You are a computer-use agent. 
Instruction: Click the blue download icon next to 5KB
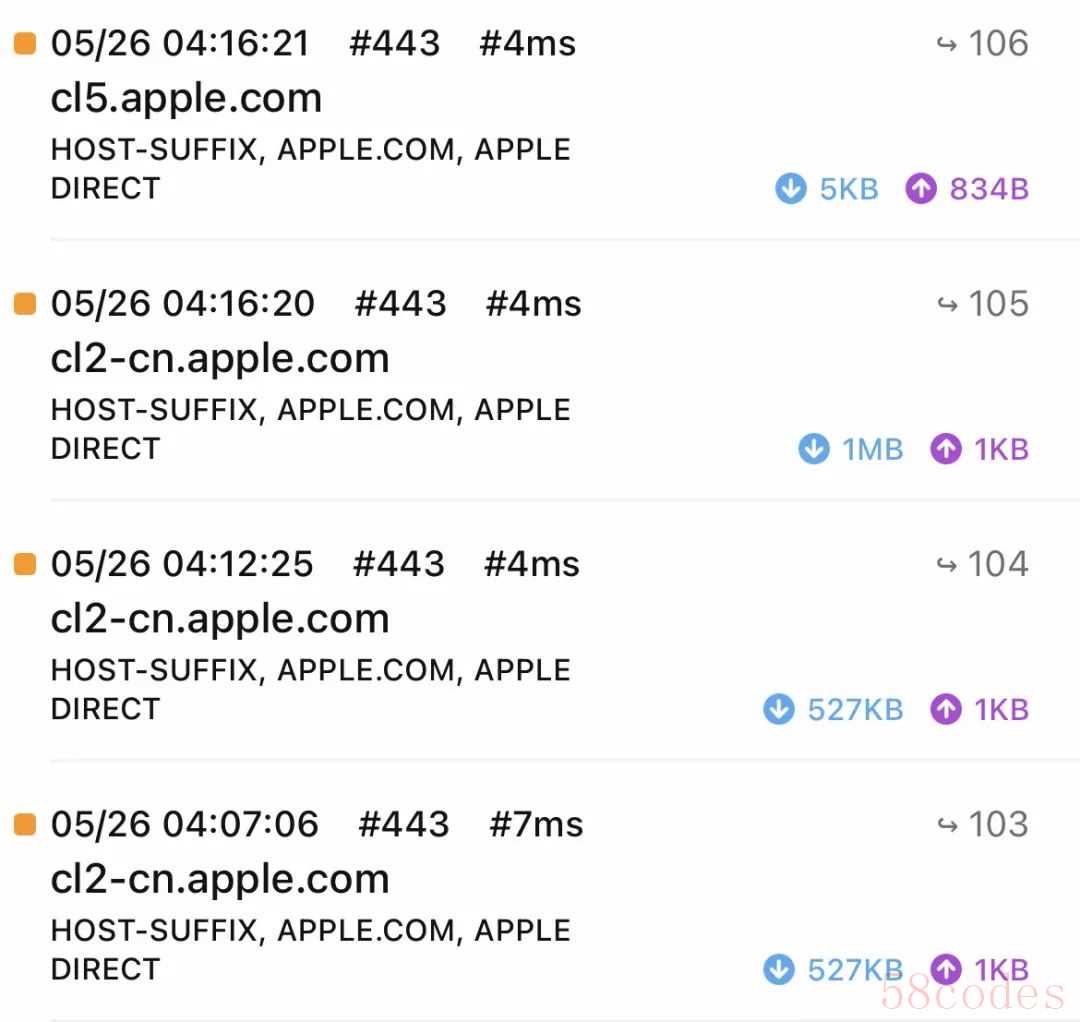790,189
